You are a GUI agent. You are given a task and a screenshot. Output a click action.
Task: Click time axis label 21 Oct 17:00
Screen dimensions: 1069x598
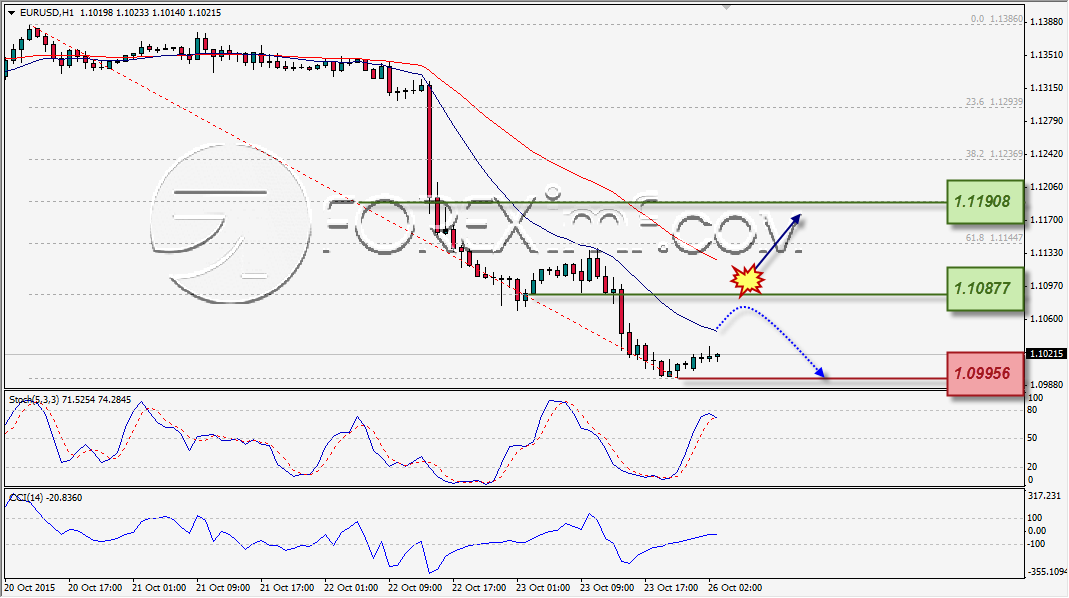(x=287, y=587)
